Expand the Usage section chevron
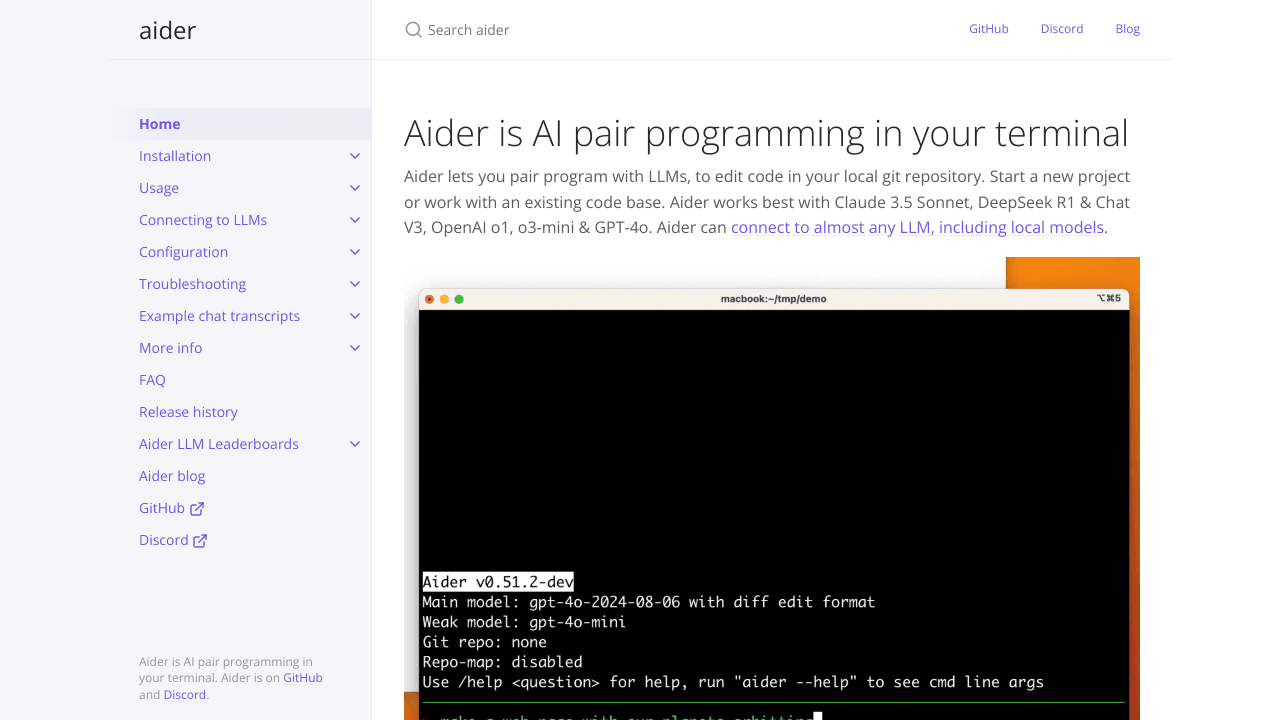 [355, 188]
